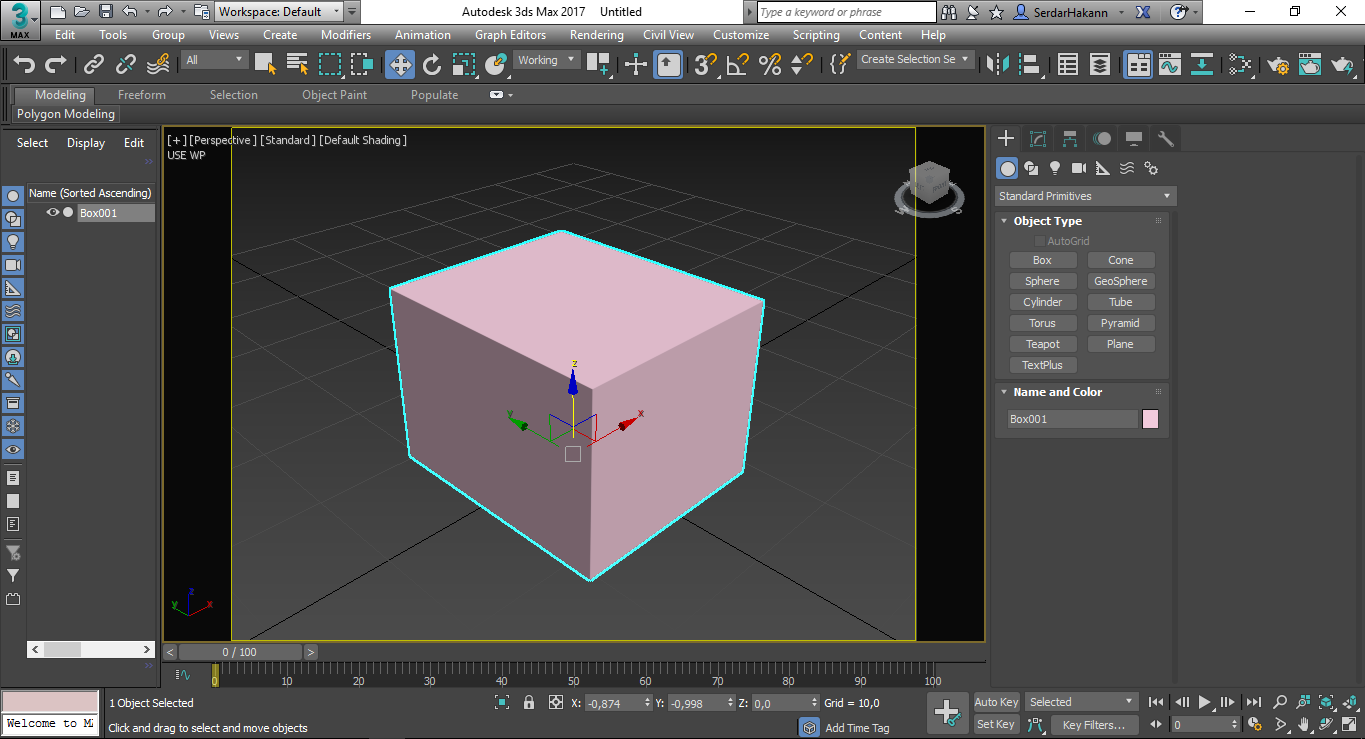Open the Modify panel tab
Viewport: 1365px width, 739px height.
point(1038,139)
